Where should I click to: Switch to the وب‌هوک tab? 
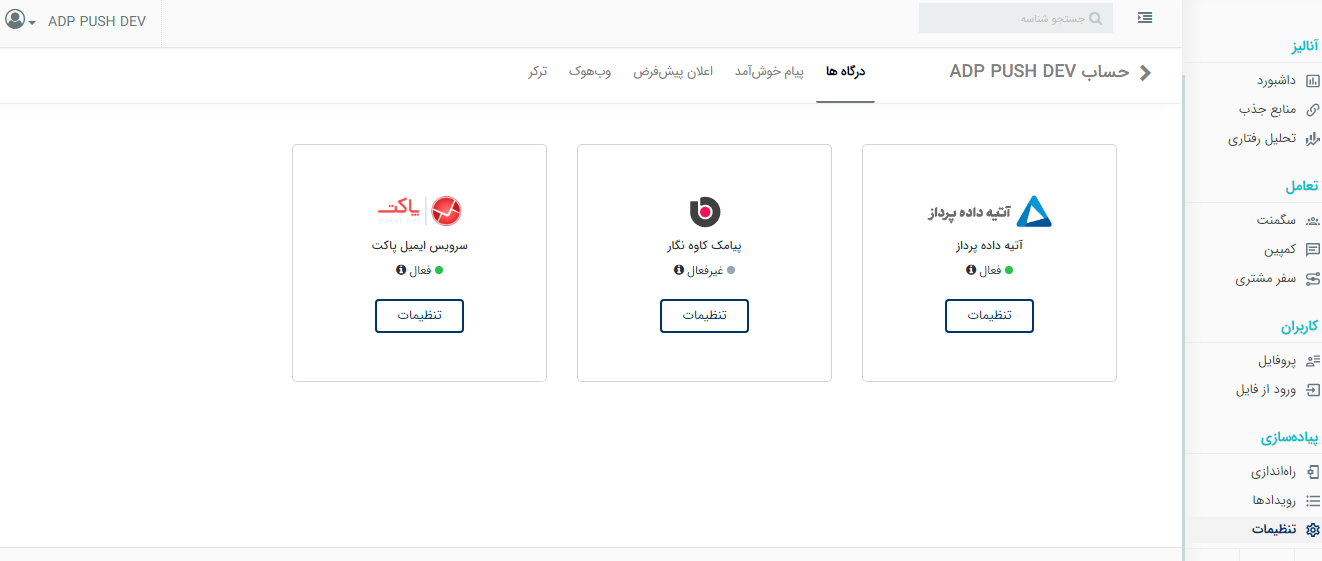tap(590, 71)
